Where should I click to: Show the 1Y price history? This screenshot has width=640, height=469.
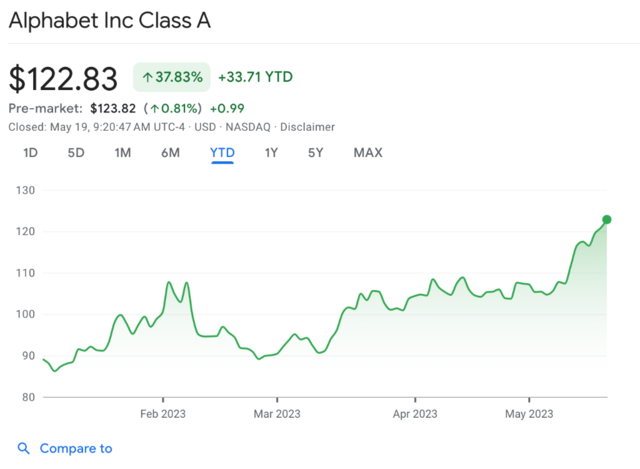point(271,153)
